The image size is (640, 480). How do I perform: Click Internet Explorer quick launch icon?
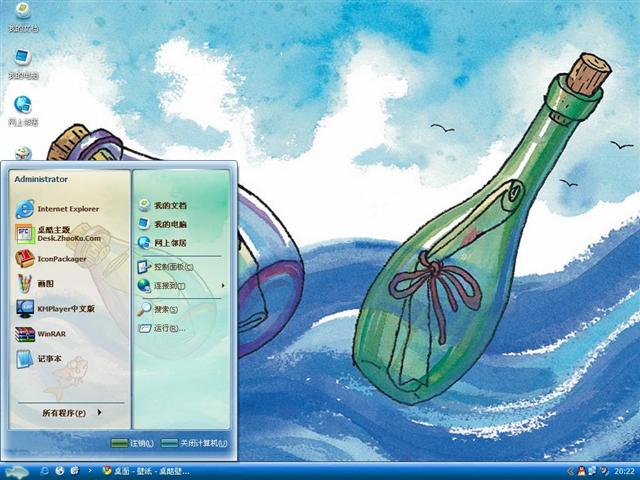click(44, 471)
